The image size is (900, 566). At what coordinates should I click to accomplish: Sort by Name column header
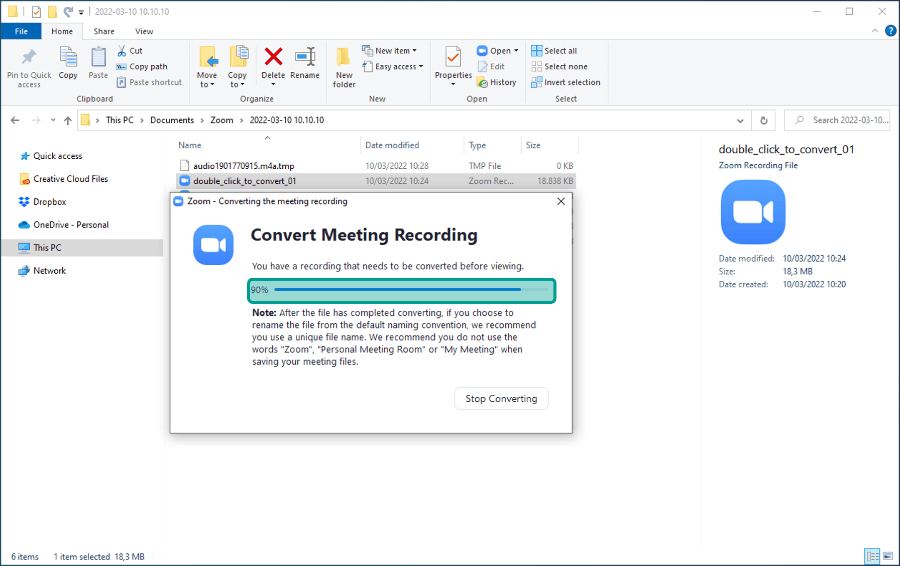189,145
